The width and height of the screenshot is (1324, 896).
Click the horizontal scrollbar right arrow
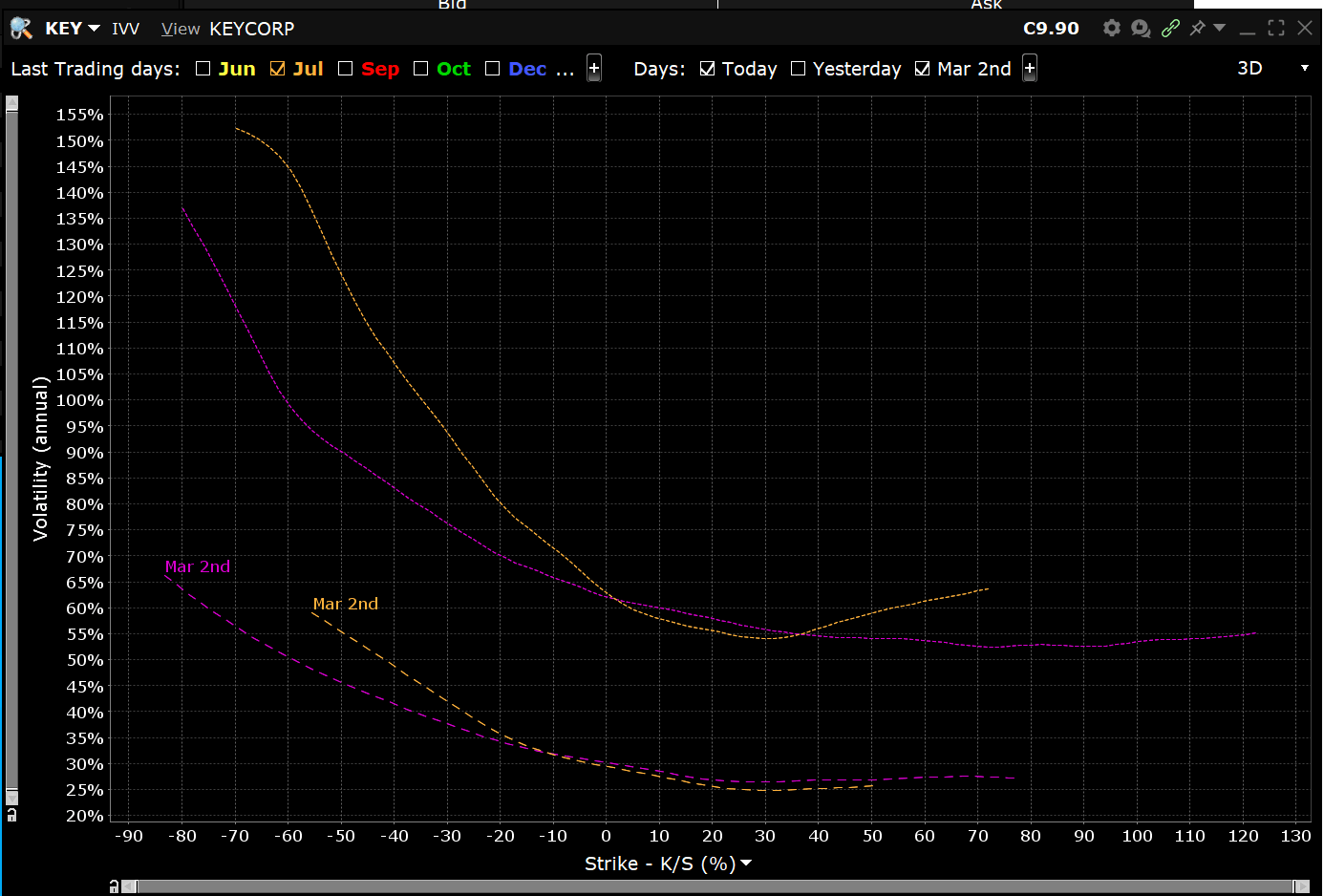click(x=1301, y=886)
